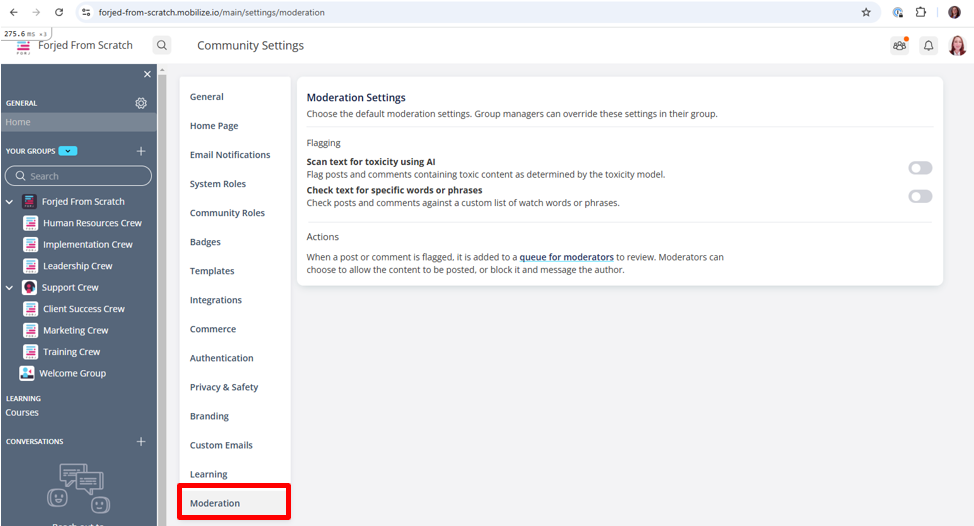The width and height of the screenshot is (974, 526).
Task: Go to Home in sidebar
Action: pyautogui.click(x=78, y=122)
